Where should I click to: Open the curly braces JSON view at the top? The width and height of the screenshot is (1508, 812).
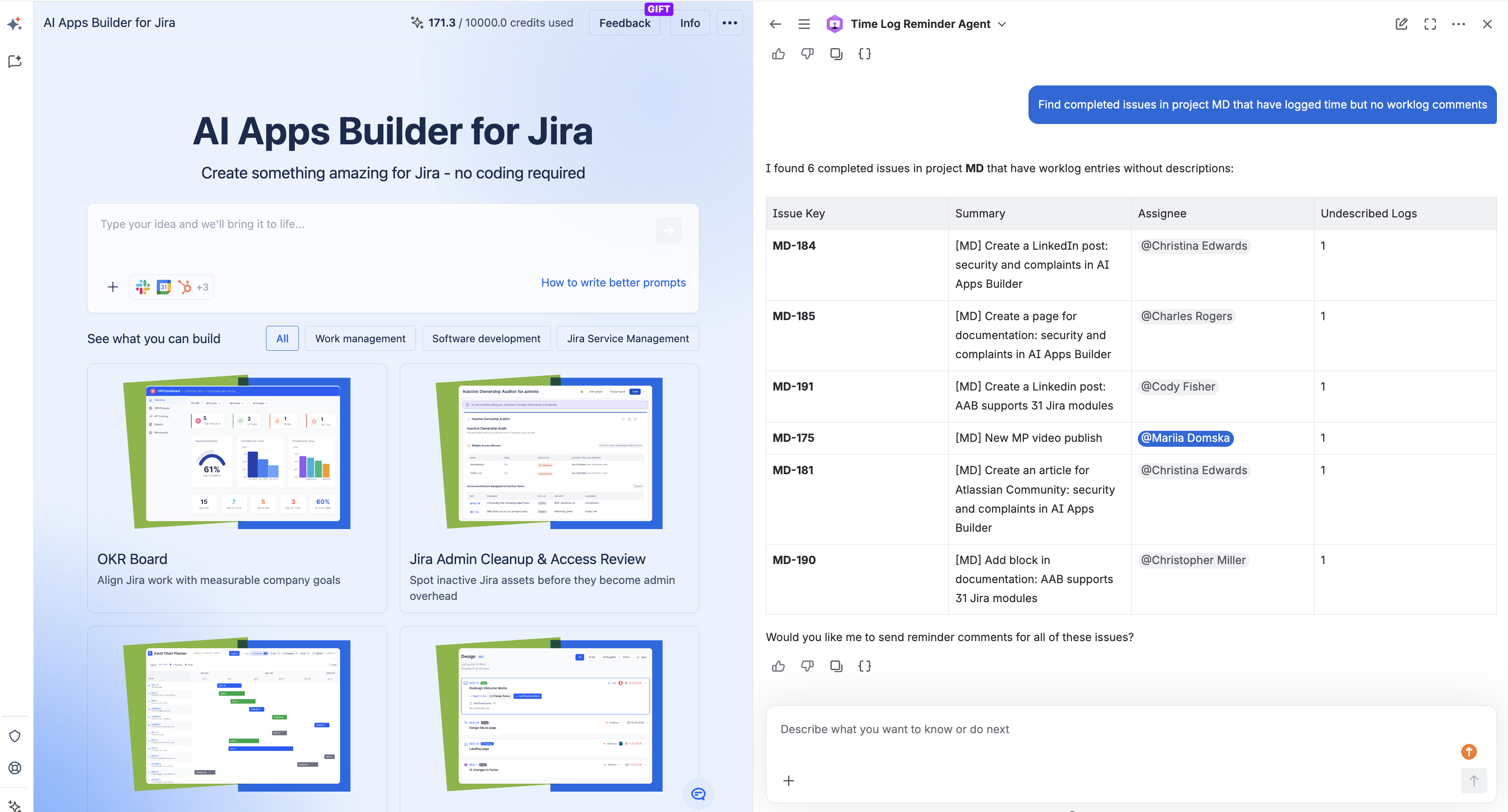[865, 54]
